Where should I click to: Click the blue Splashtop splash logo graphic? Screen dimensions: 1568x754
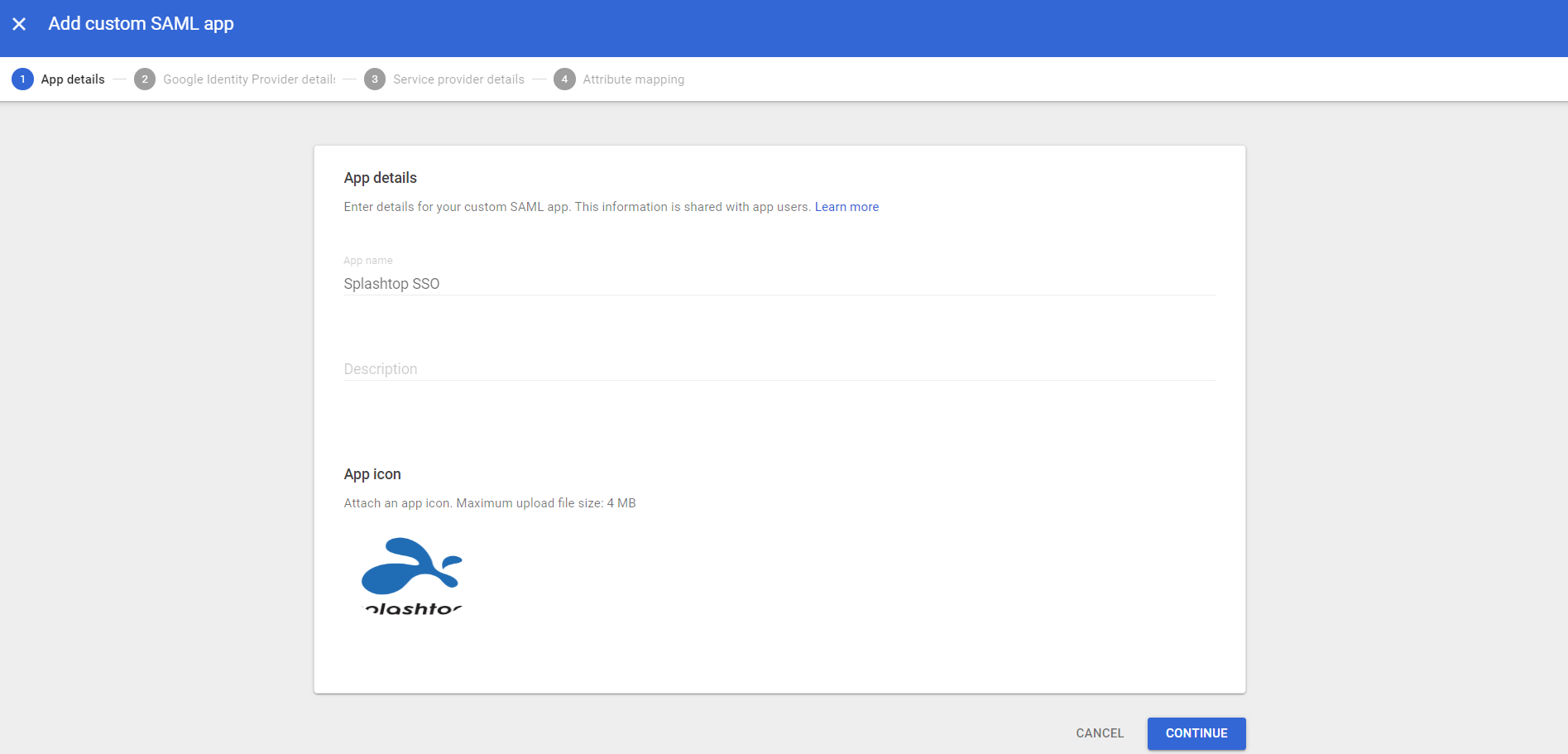coord(411,566)
